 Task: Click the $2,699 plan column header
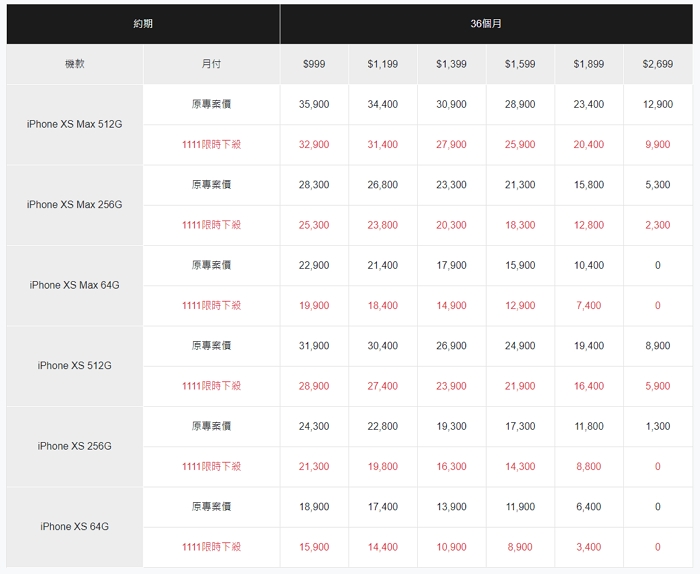[658, 64]
